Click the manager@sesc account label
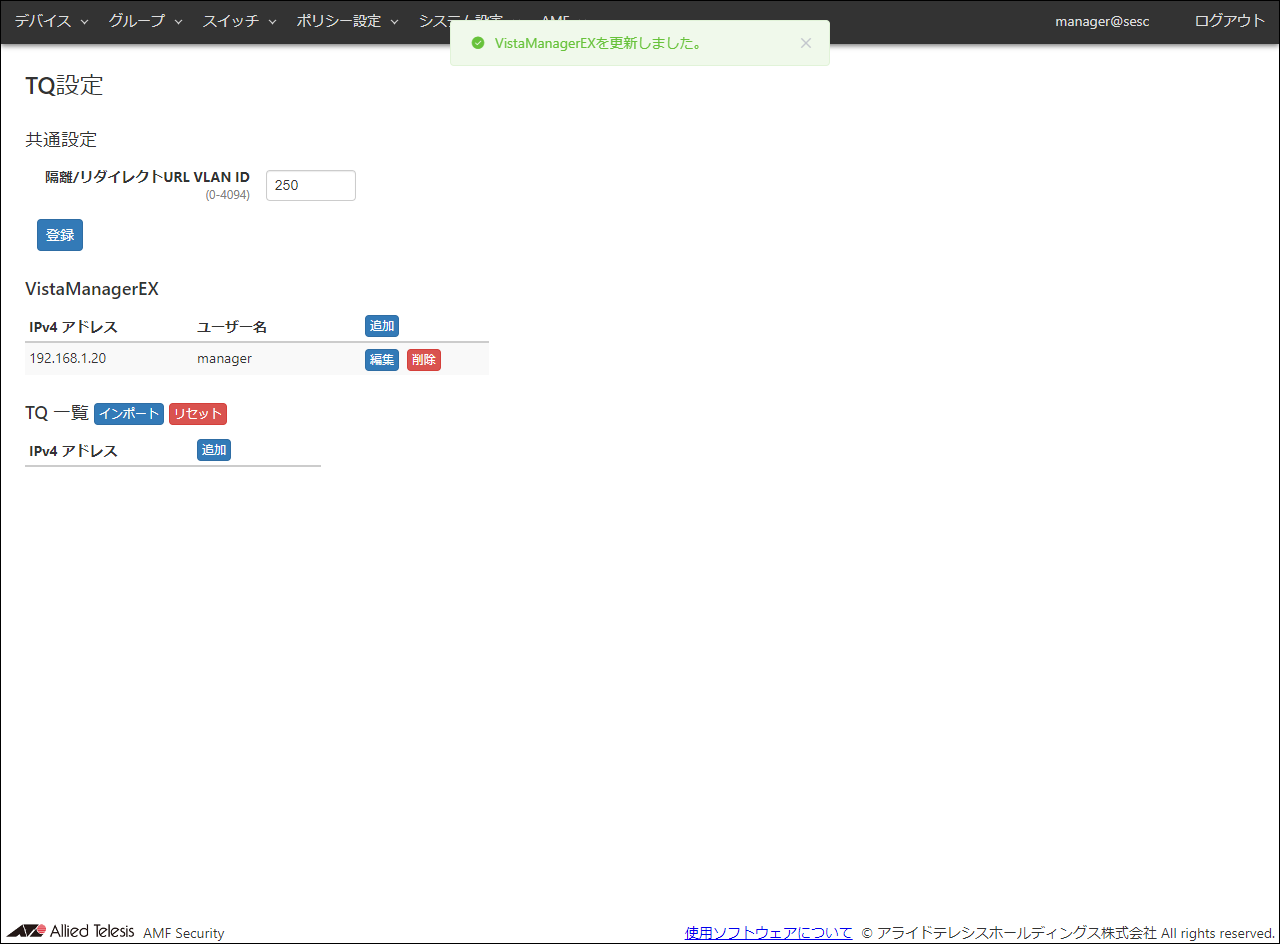1280x944 pixels. (x=1102, y=21)
